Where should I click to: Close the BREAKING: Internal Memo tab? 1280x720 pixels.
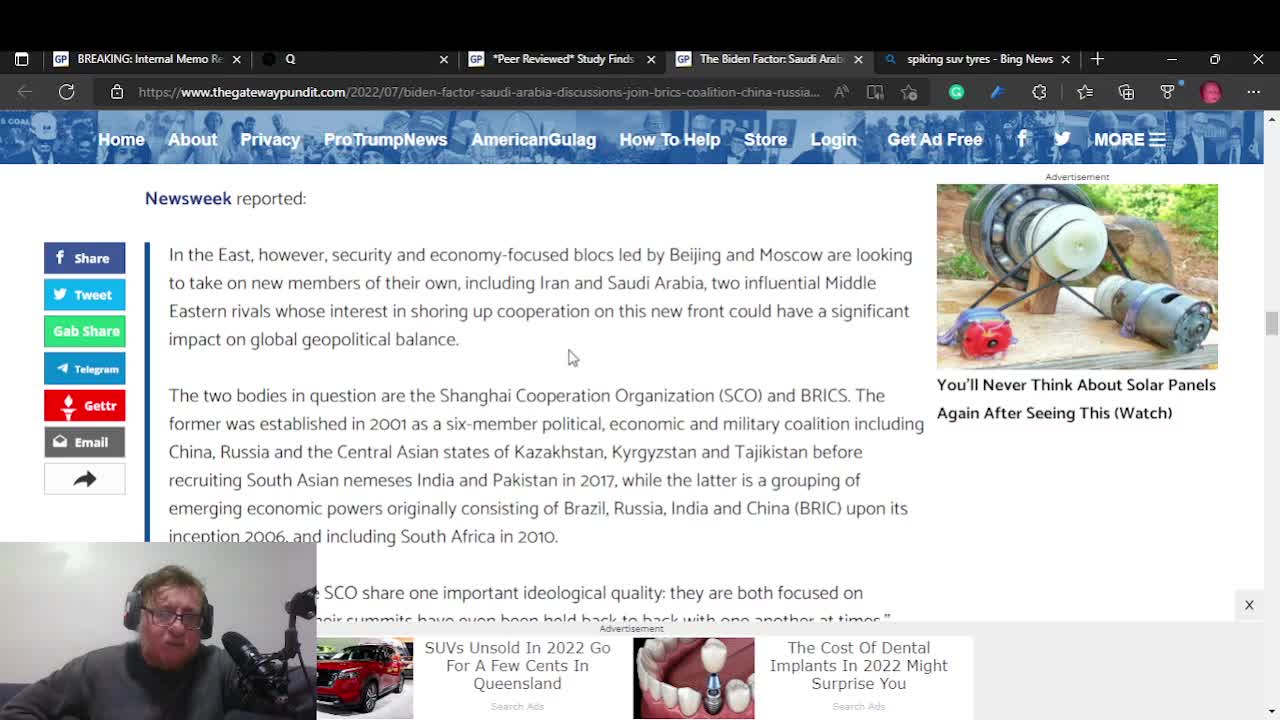point(236,59)
